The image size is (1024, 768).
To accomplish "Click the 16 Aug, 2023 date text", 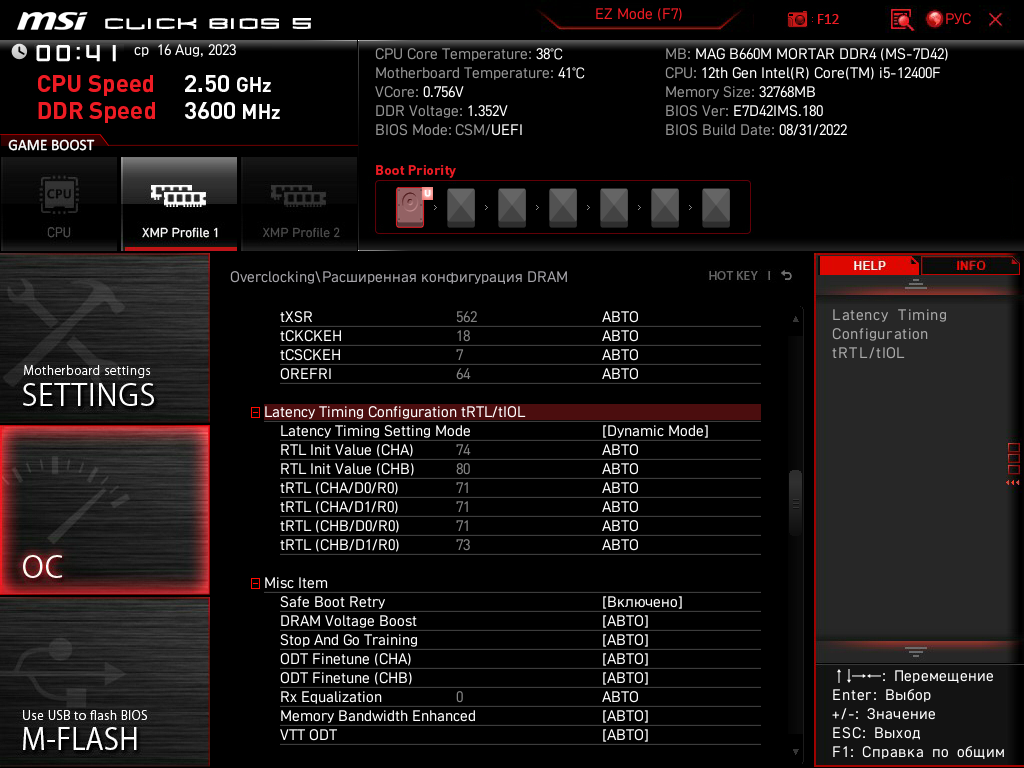I will tap(197, 50).
